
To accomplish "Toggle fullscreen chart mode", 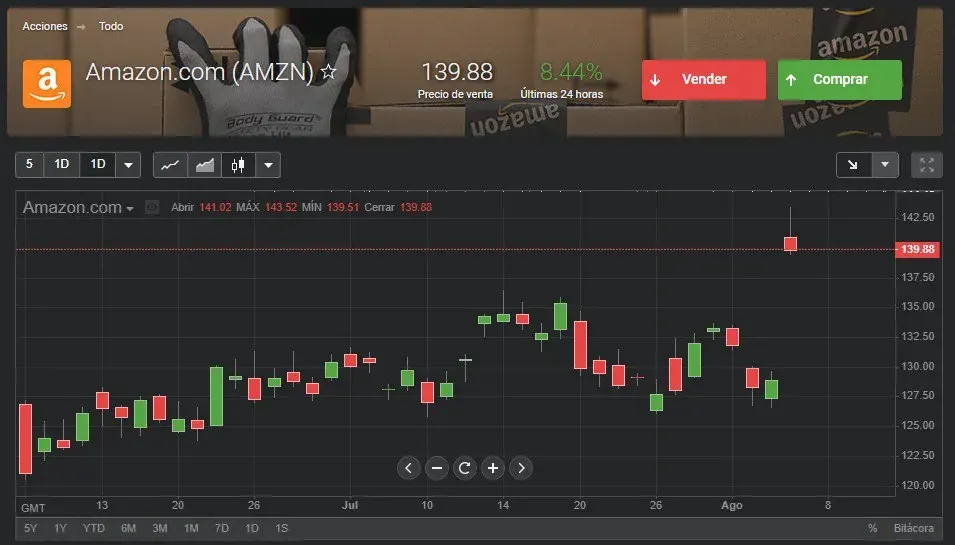I will [927, 164].
